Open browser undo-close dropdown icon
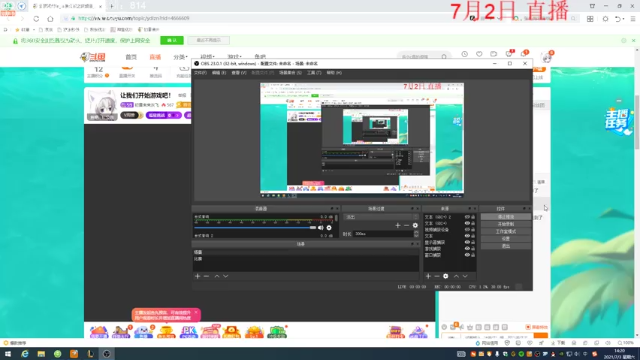The height and width of the screenshot is (360, 640). pos(619,19)
